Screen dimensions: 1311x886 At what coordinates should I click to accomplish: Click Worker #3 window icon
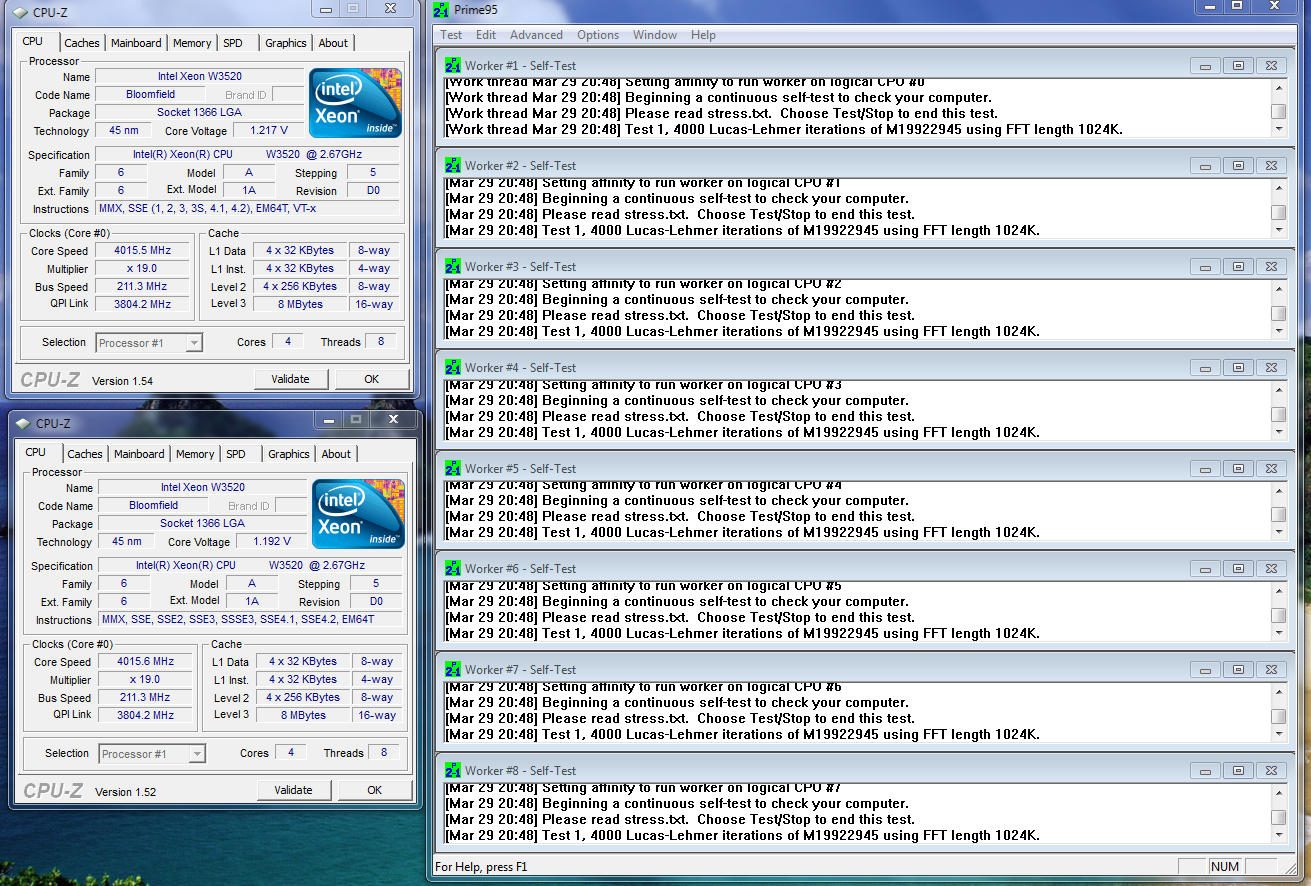pyautogui.click(x=453, y=267)
